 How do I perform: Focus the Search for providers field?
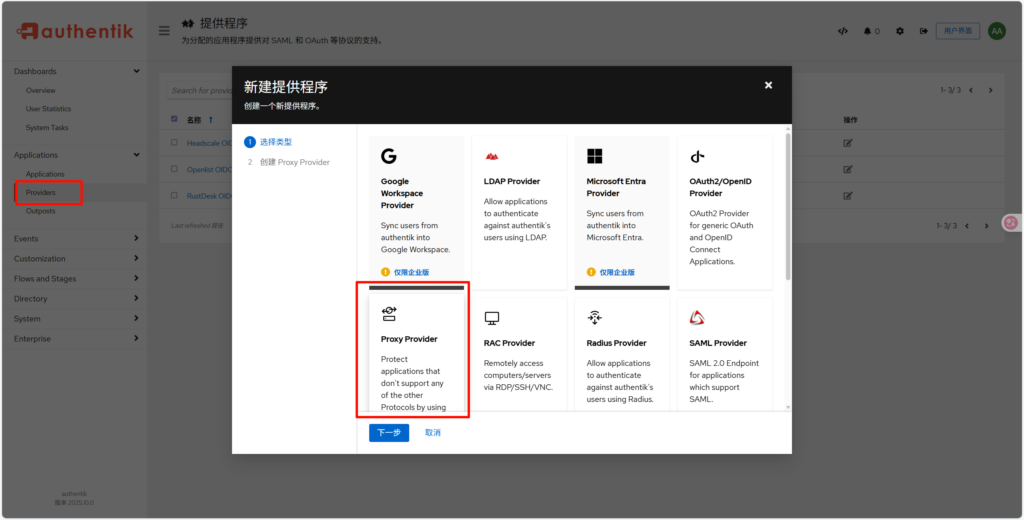click(199, 90)
